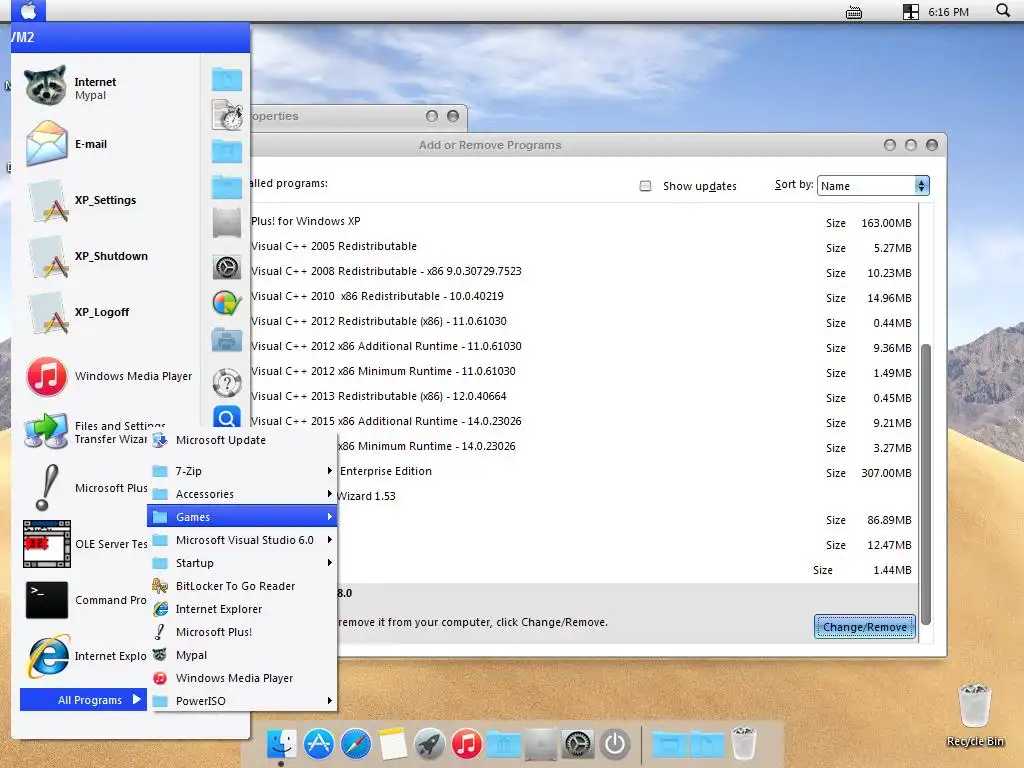Viewport: 1024px width, 768px height.
Task: Select Visual C++ 2013 Redistributable row
Action: point(584,397)
